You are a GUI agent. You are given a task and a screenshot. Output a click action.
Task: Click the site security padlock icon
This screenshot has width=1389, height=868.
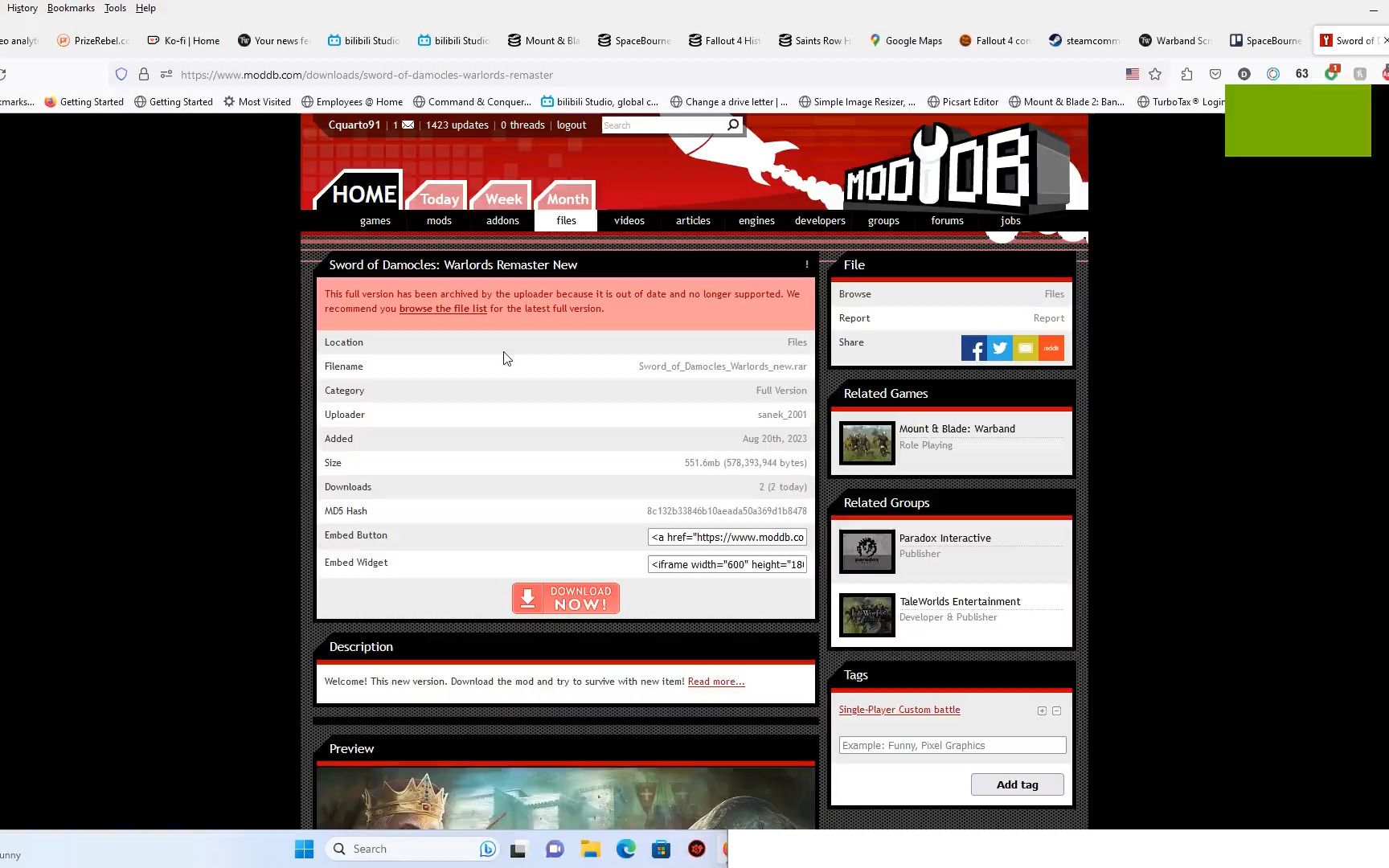[144, 74]
